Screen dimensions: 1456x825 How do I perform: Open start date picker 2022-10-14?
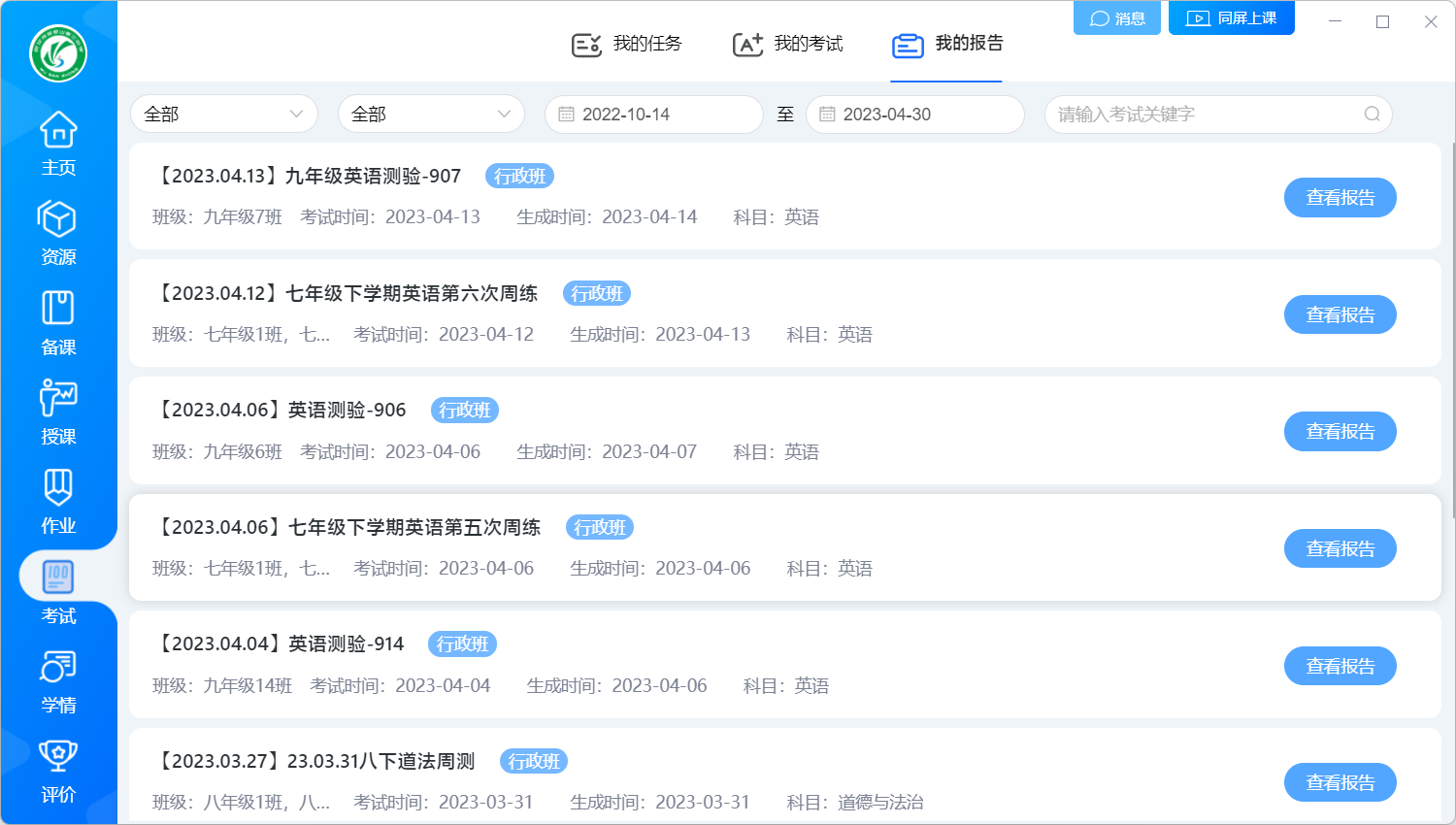[653, 115]
